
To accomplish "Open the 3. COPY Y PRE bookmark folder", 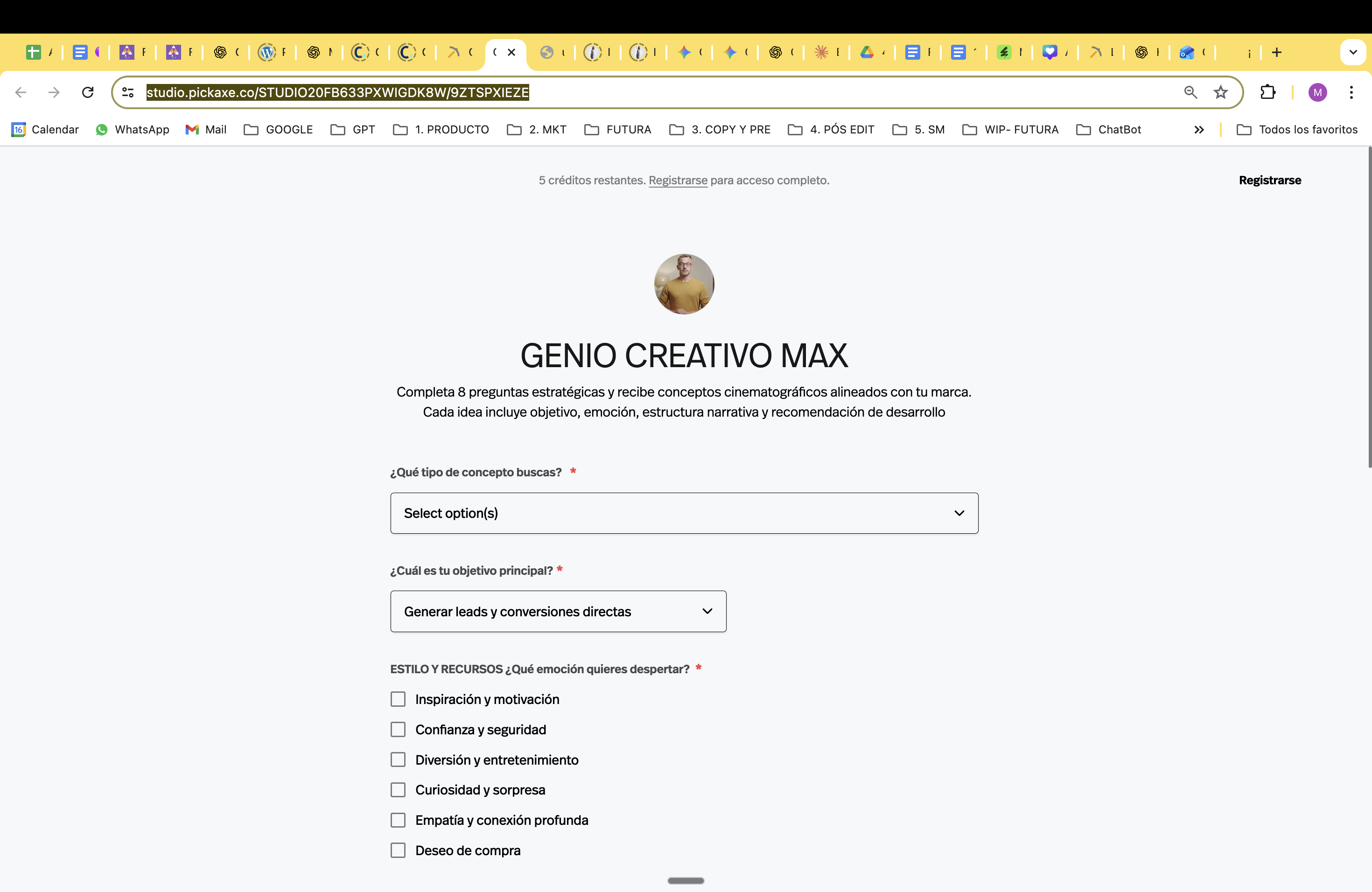I will coord(720,130).
